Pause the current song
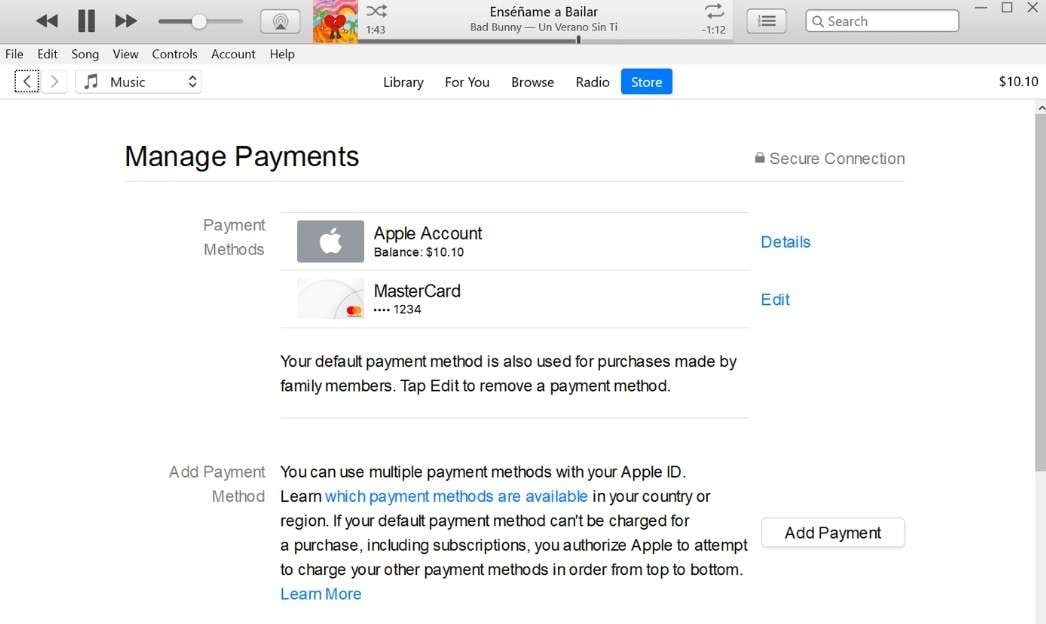Viewport: 1046px width, 624px height. click(86, 21)
